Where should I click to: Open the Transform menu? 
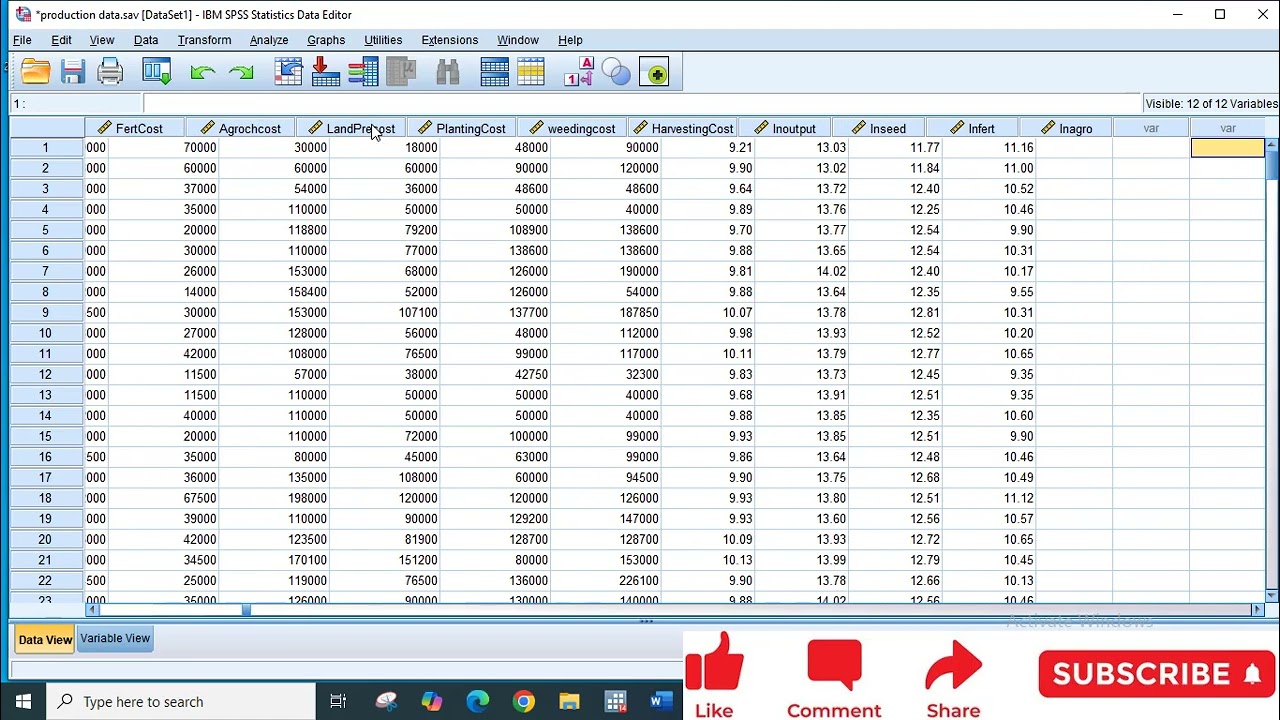pyautogui.click(x=204, y=40)
